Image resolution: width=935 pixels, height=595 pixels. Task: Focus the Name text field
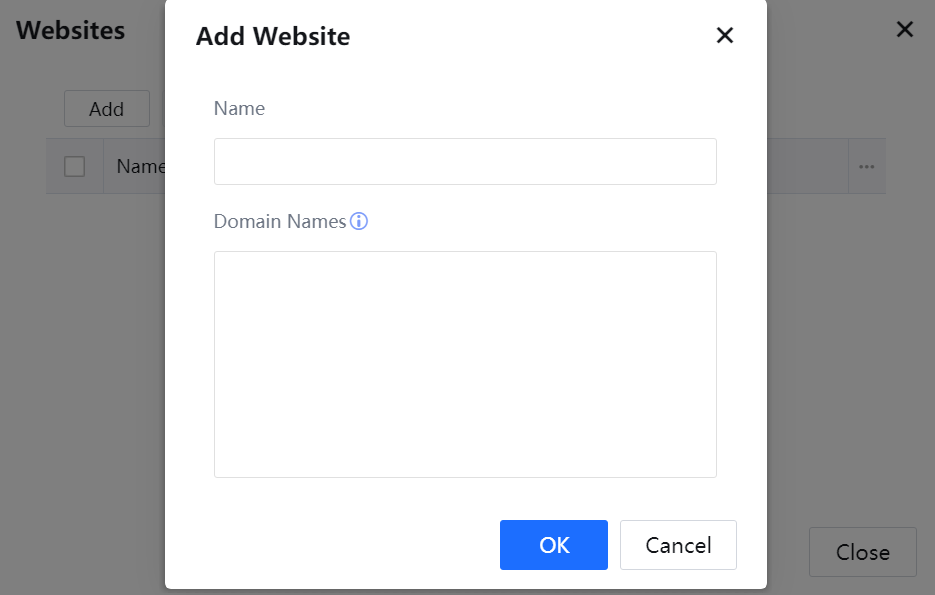click(x=465, y=162)
